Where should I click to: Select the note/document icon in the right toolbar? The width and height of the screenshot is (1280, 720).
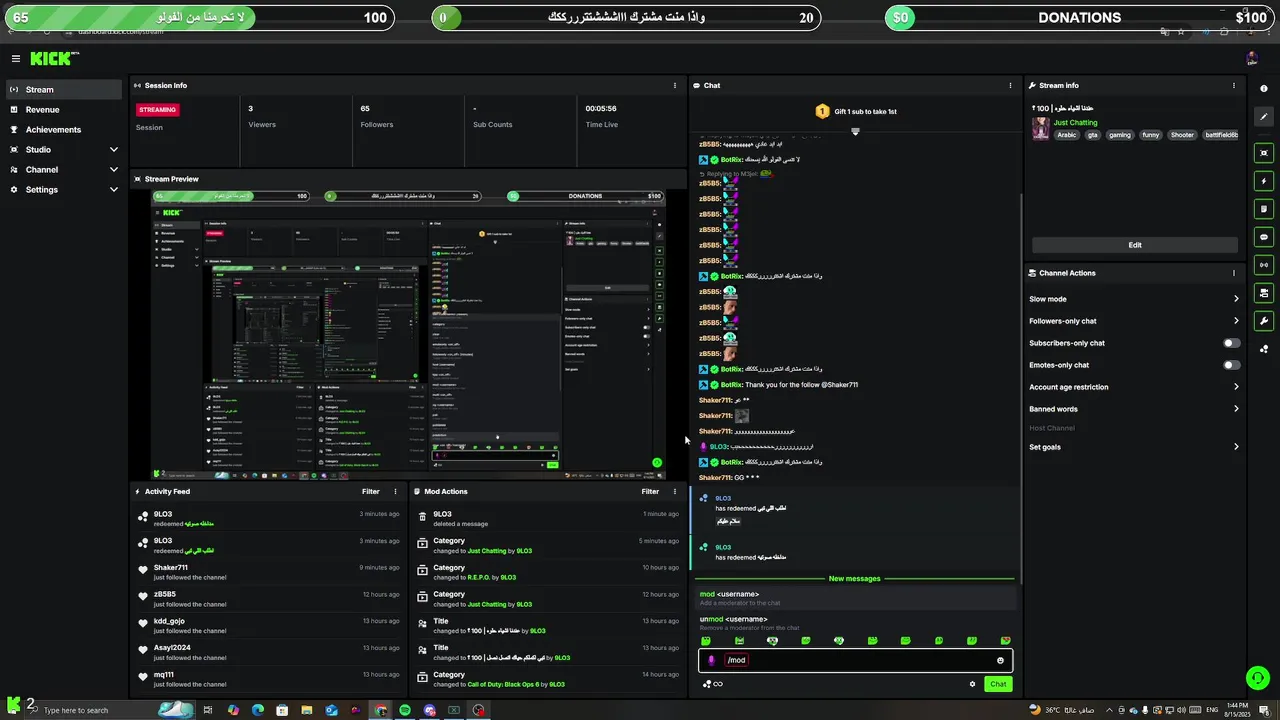pyautogui.click(x=1264, y=209)
